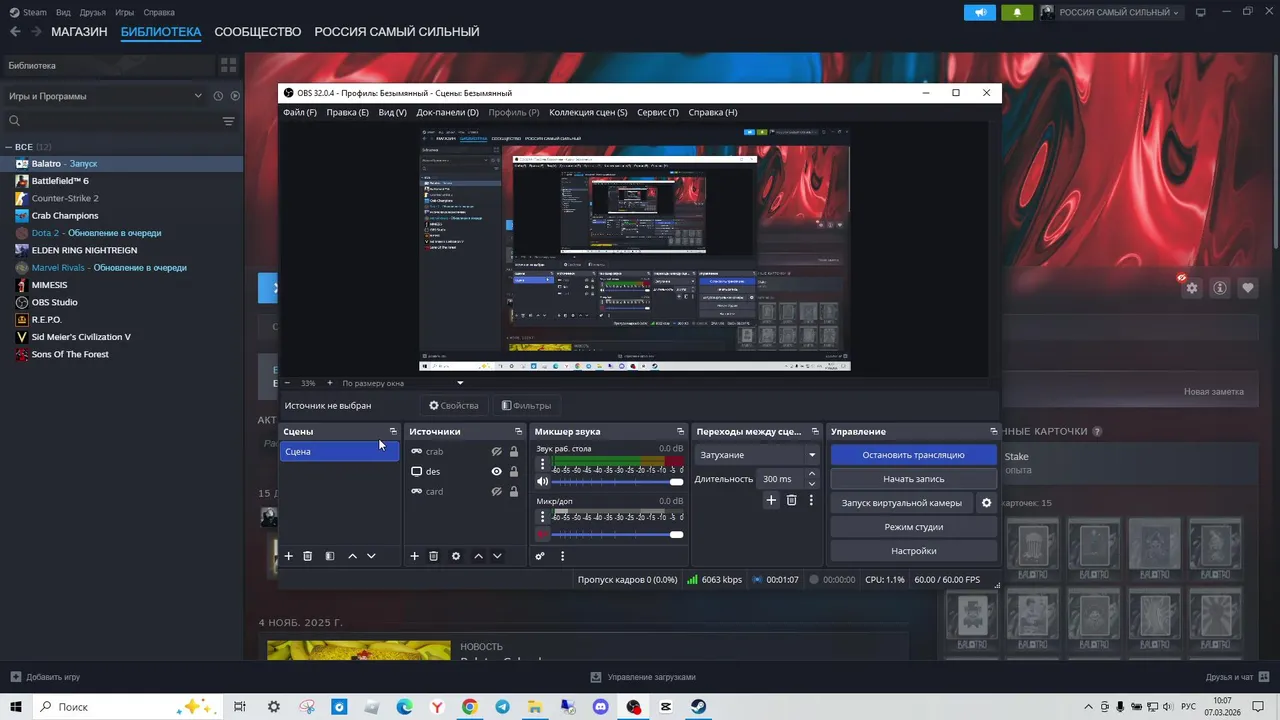1280x720 pixels.
Task: Toggle lock on crab source
Action: (x=514, y=452)
